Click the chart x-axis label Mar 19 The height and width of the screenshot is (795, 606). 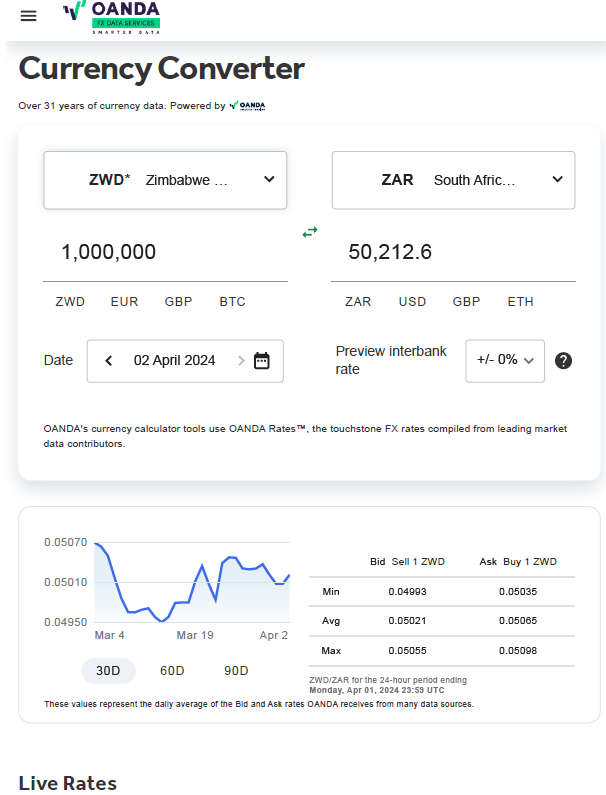point(195,635)
